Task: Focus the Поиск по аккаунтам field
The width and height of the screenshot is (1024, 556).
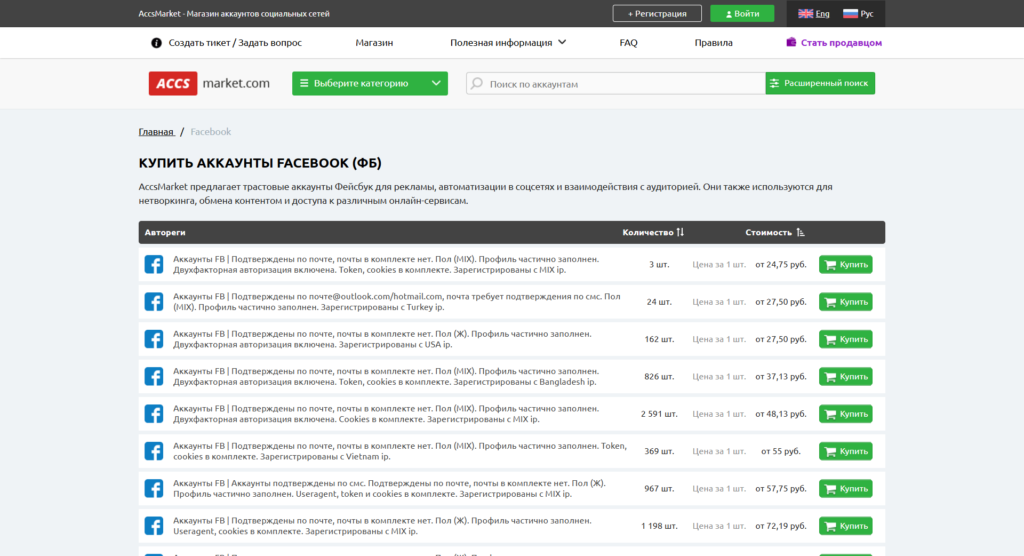Action: (615, 83)
